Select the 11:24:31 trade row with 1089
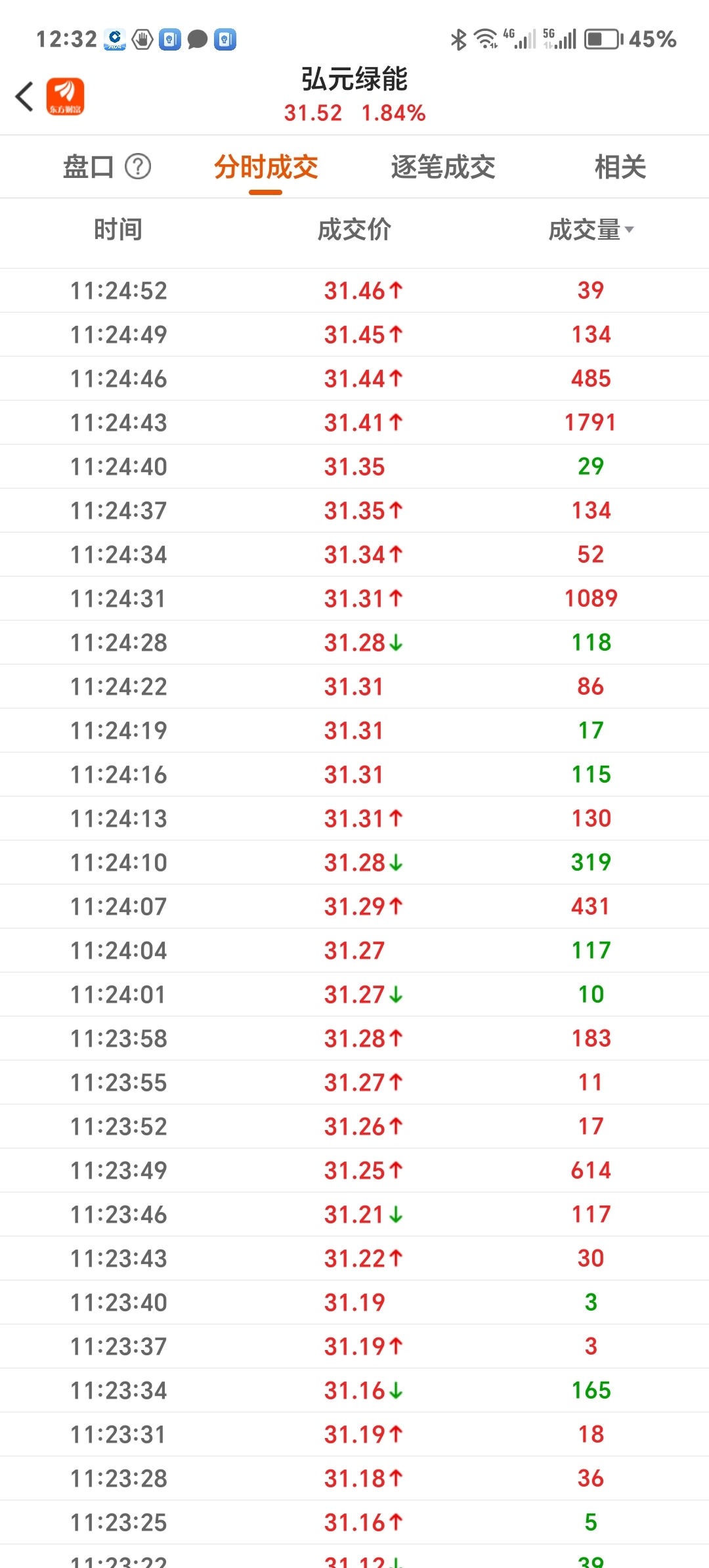Image resolution: width=709 pixels, height=1568 pixels. (354, 598)
